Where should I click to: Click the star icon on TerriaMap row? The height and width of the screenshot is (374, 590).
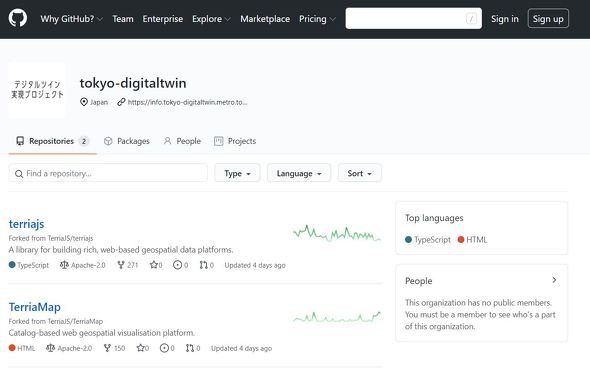tap(140, 348)
